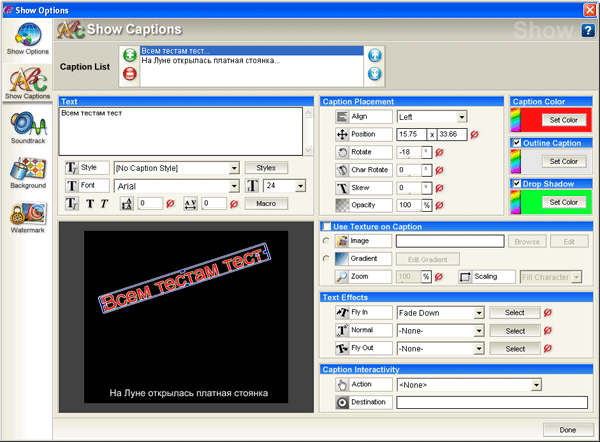Set Color for Caption Color

click(x=563, y=120)
